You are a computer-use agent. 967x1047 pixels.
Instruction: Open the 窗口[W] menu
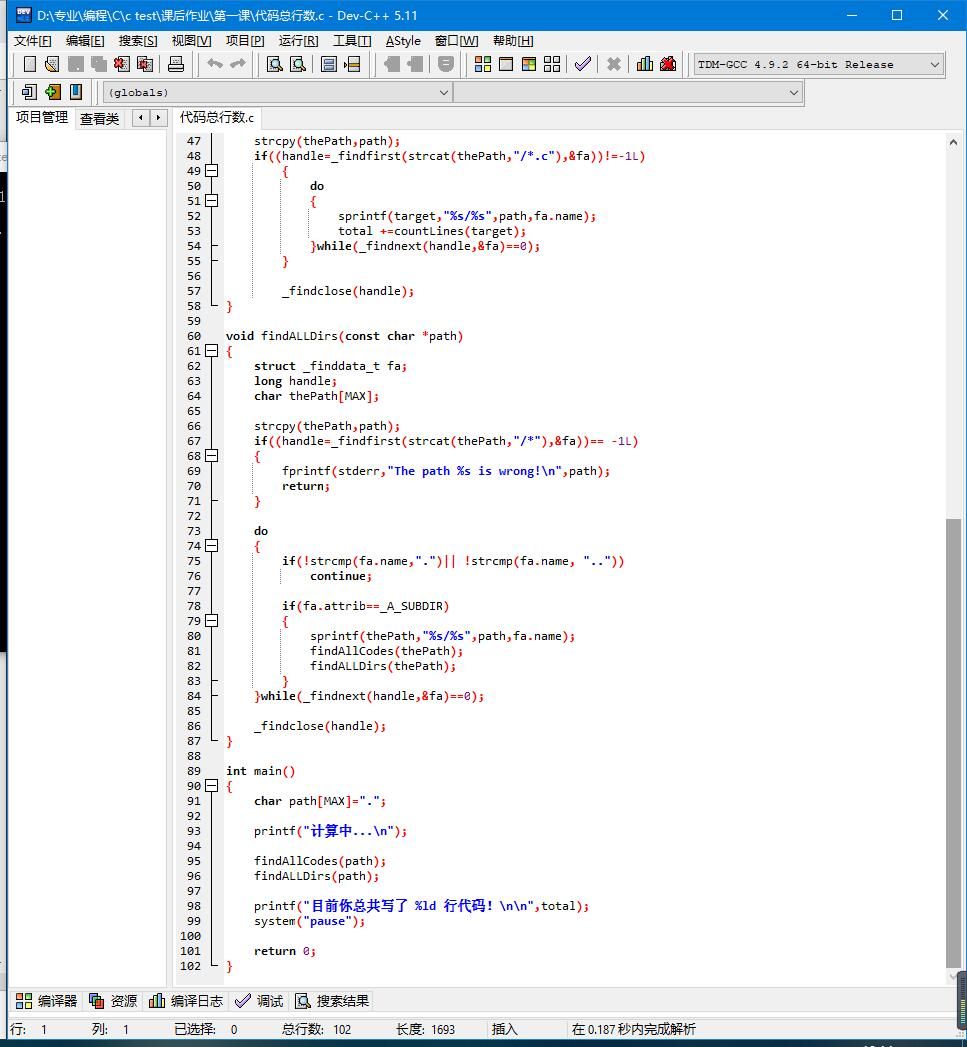456,41
